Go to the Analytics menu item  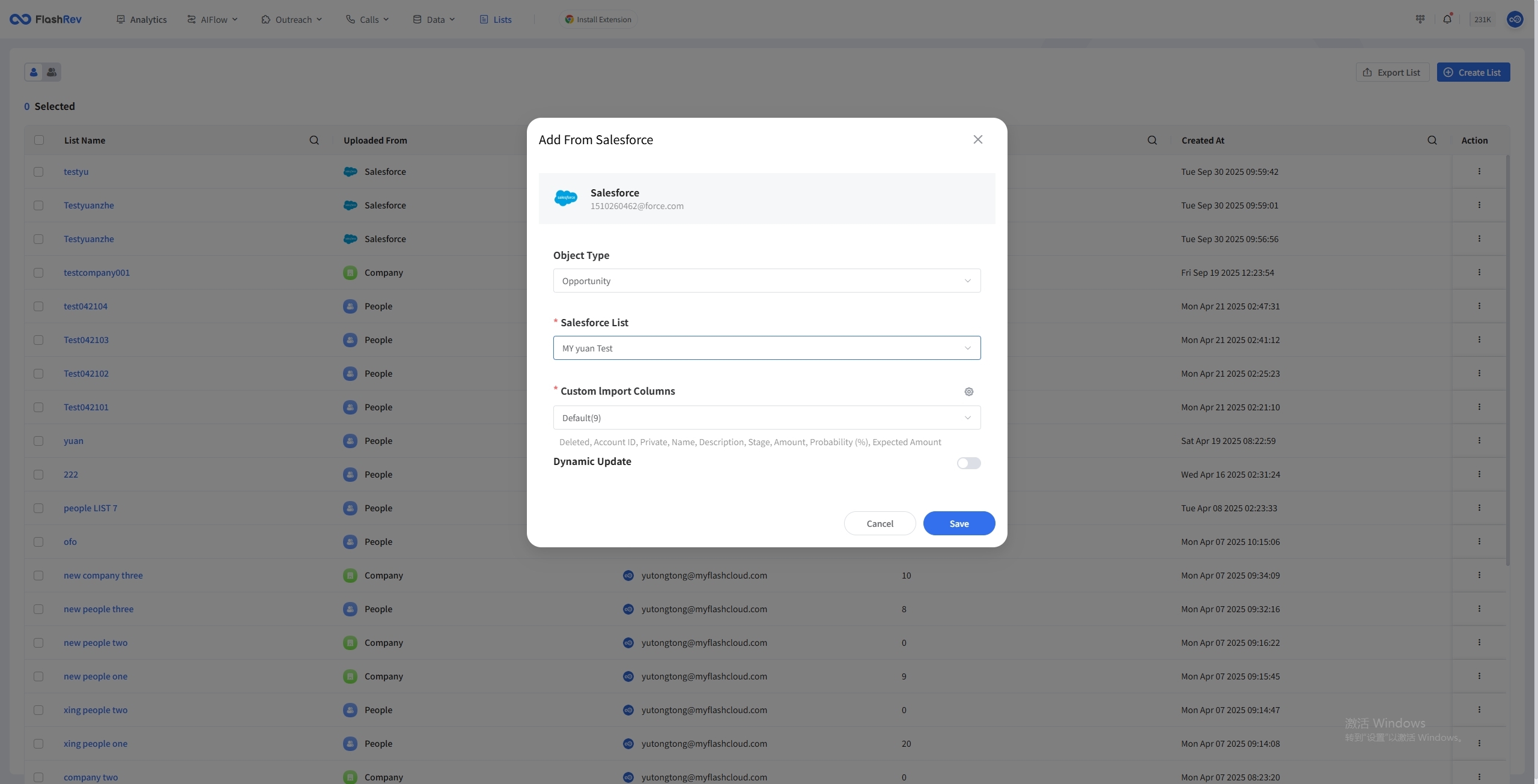[x=142, y=19]
